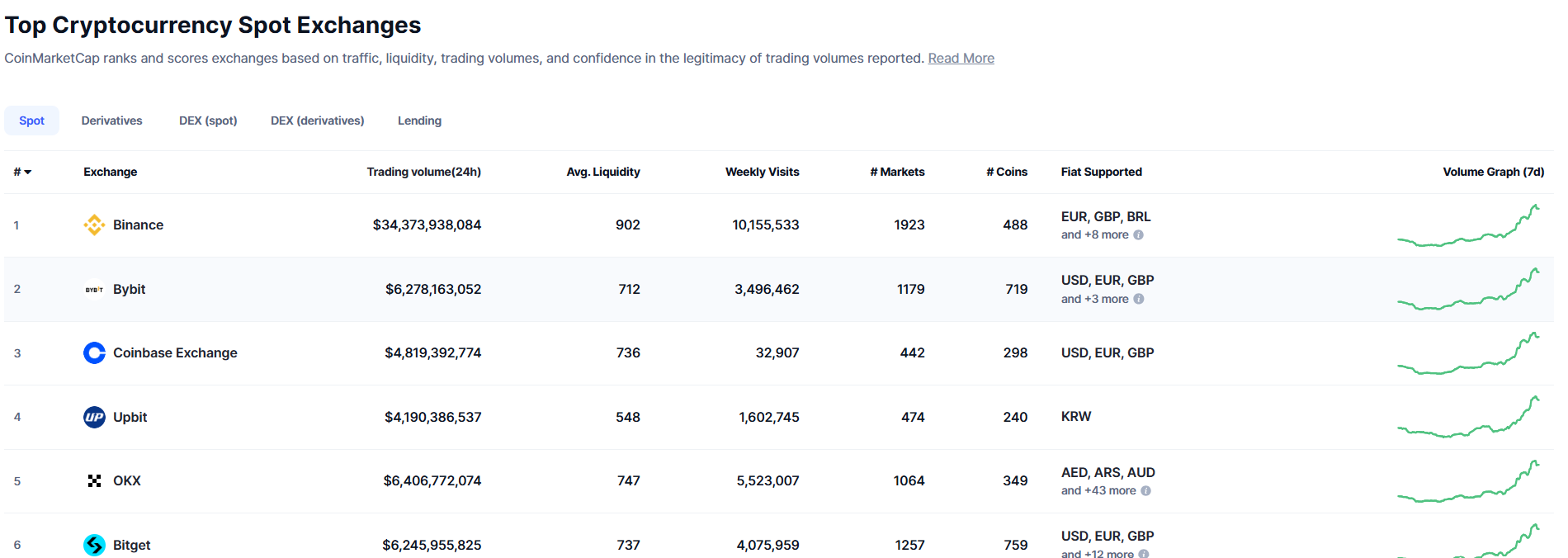This screenshot has width=1568, height=558.
Task: Sort table by Trading volume(24h) header
Action: click(423, 172)
